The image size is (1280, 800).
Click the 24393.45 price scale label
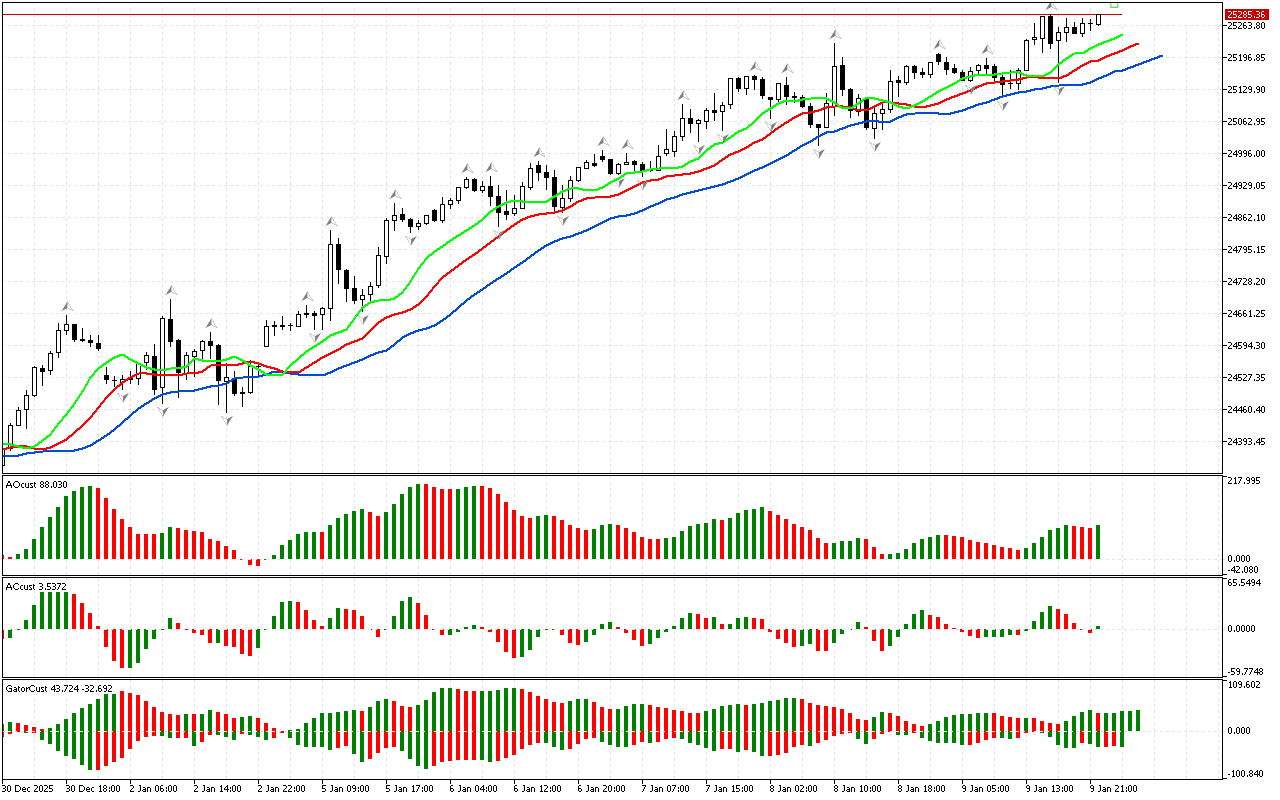pos(1245,442)
